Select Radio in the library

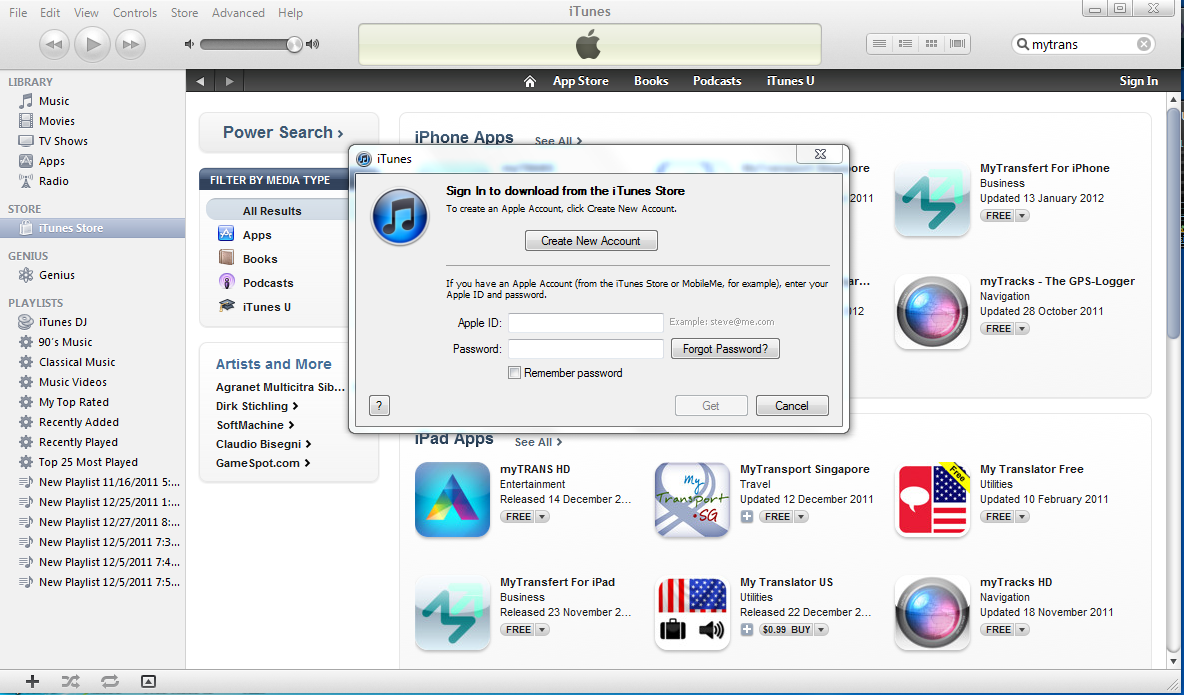tap(54, 181)
